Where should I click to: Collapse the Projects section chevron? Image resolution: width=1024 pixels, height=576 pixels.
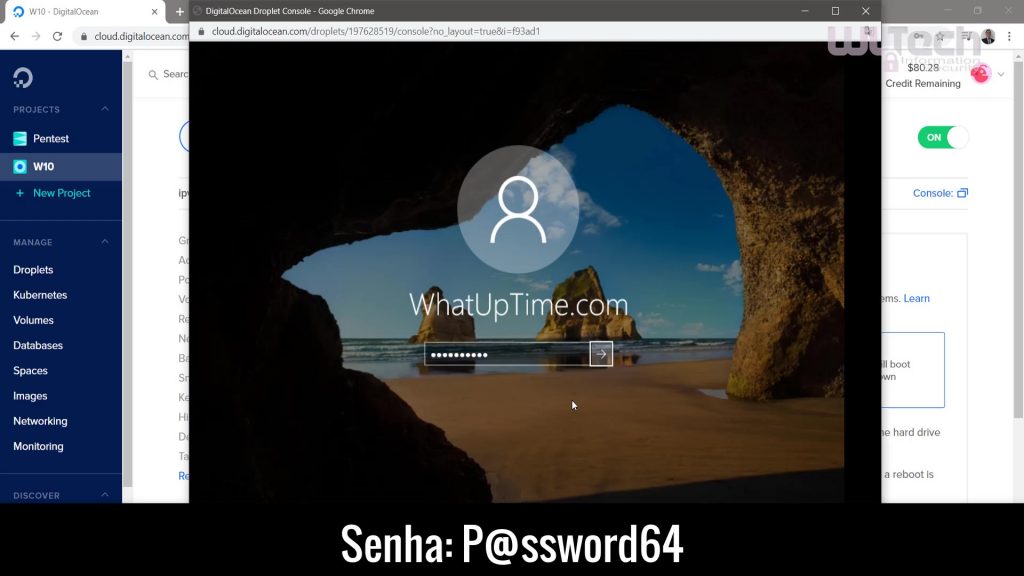pyautogui.click(x=104, y=109)
